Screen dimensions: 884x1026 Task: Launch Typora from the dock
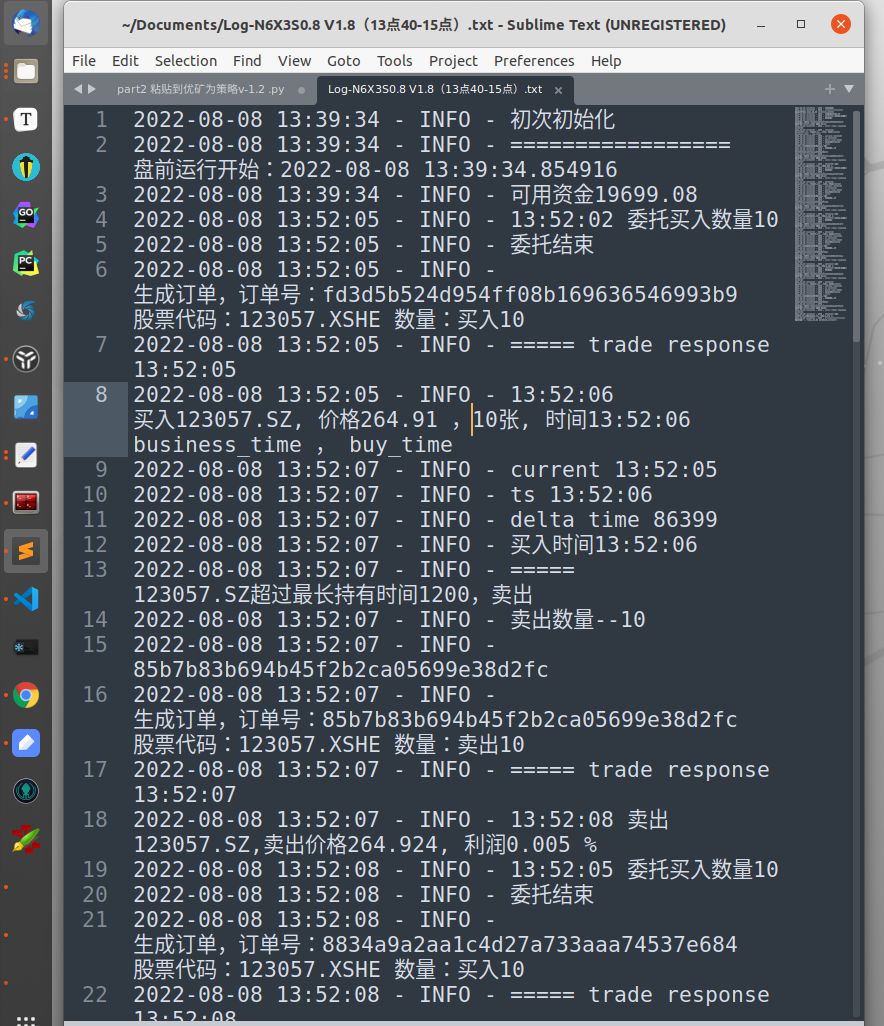tap(26, 119)
